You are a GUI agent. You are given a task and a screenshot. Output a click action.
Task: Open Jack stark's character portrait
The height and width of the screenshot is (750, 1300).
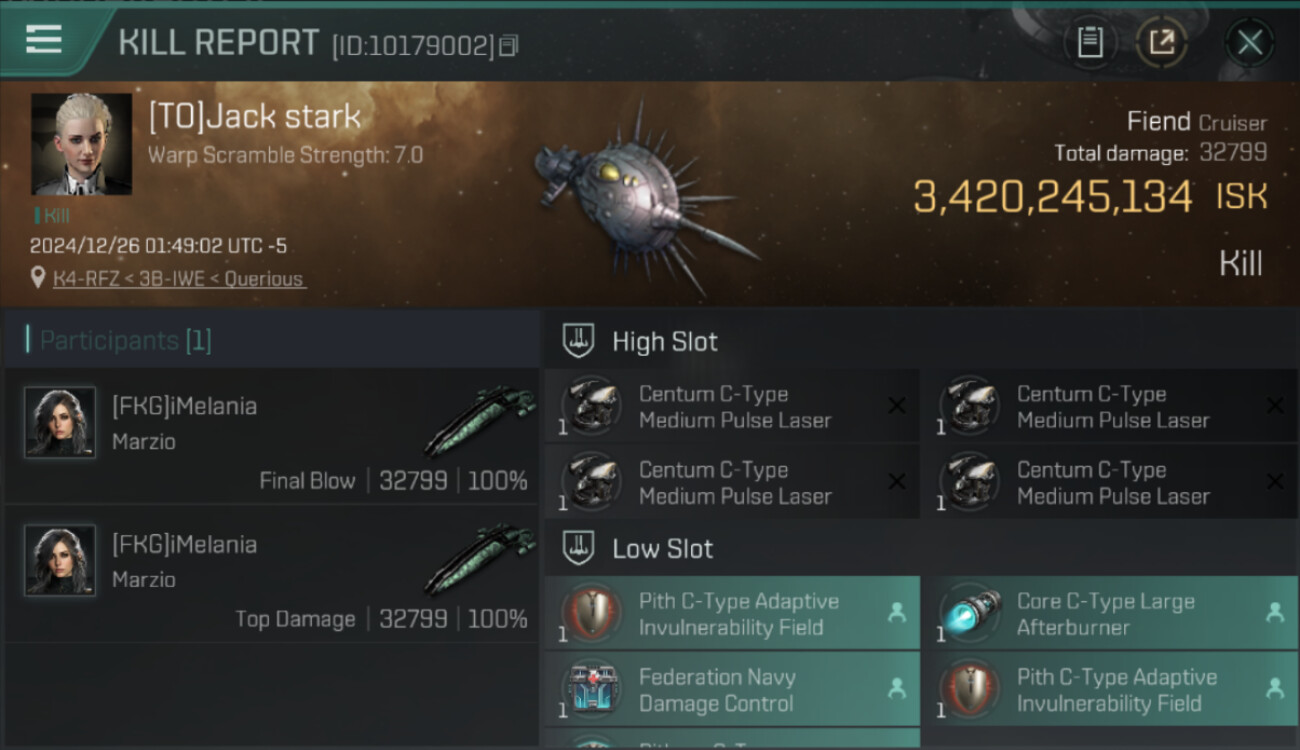81,144
